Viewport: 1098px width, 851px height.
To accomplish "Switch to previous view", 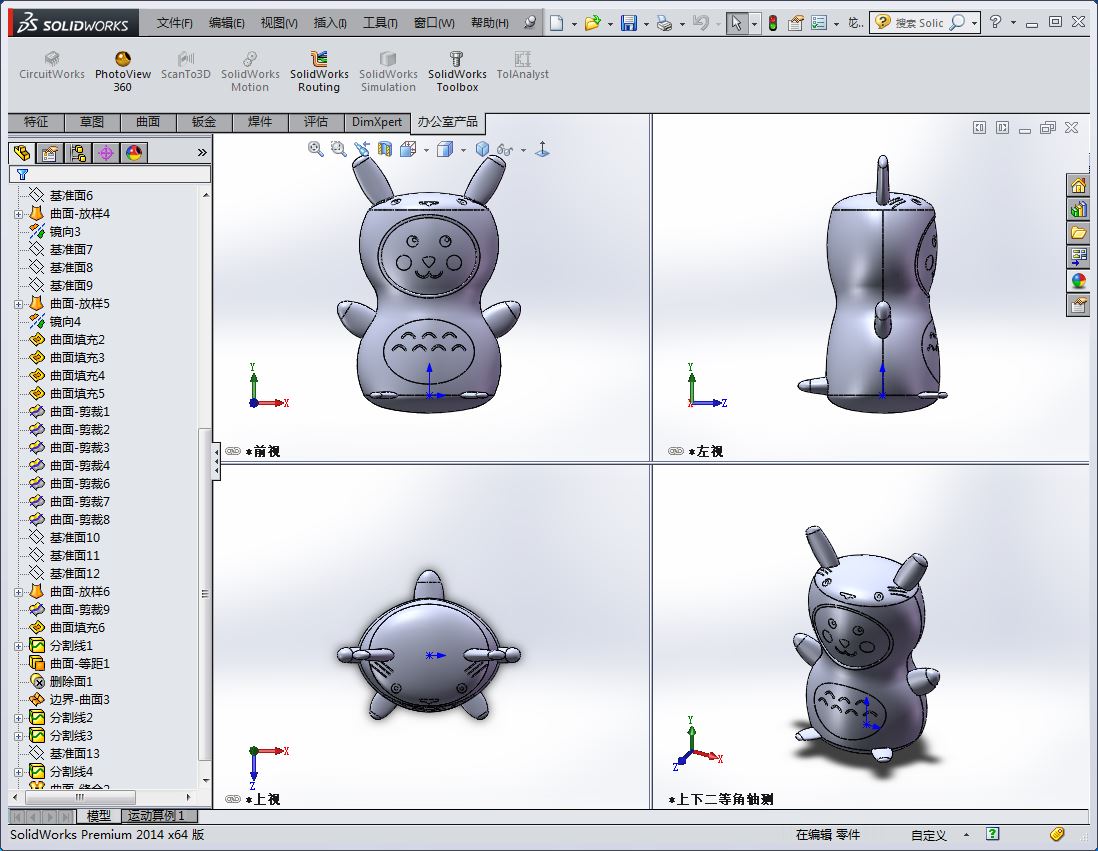I will (361, 148).
